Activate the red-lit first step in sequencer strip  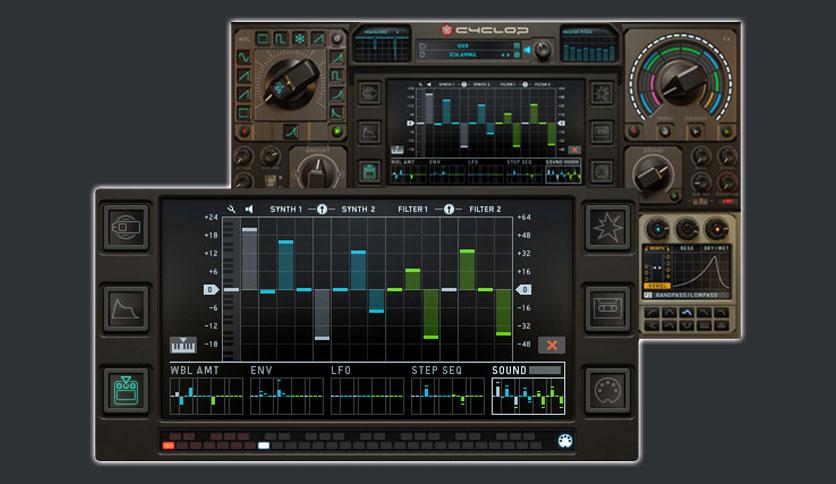pyautogui.click(x=168, y=446)
